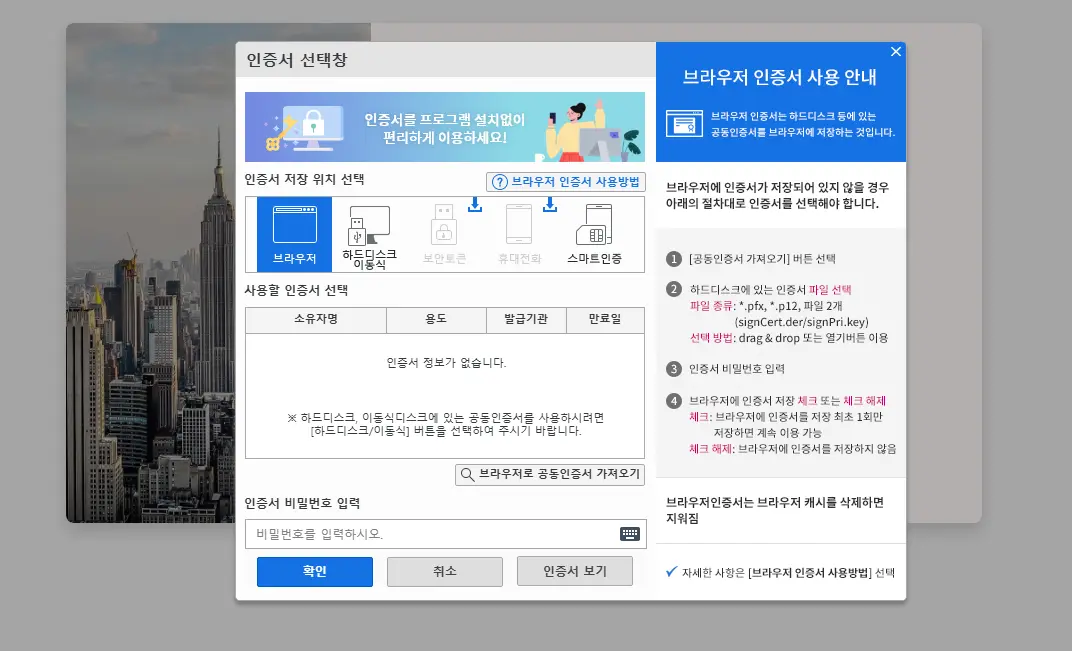Click the download arrow above 보안토큰
Image resolution: width=1072 pixels, height=651 pixels.
(x=475, y=206)
